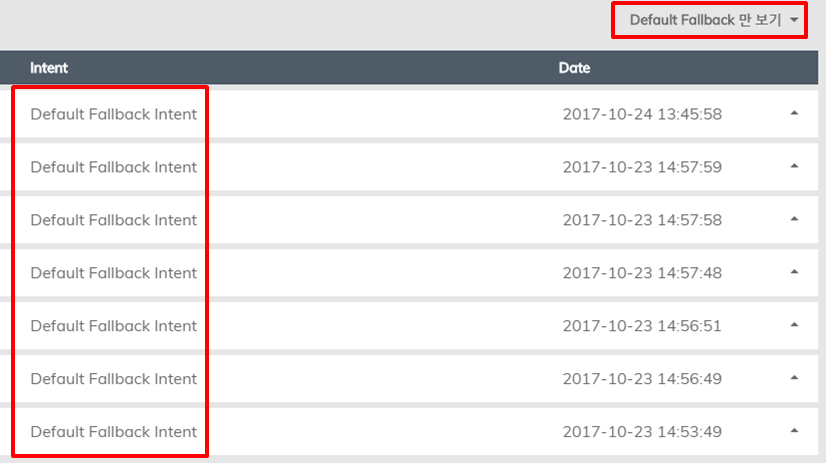The image size is (826, 463).
Task: Click the timestamp 2017-10-24 13:45:58
Action: click(642, 114)
